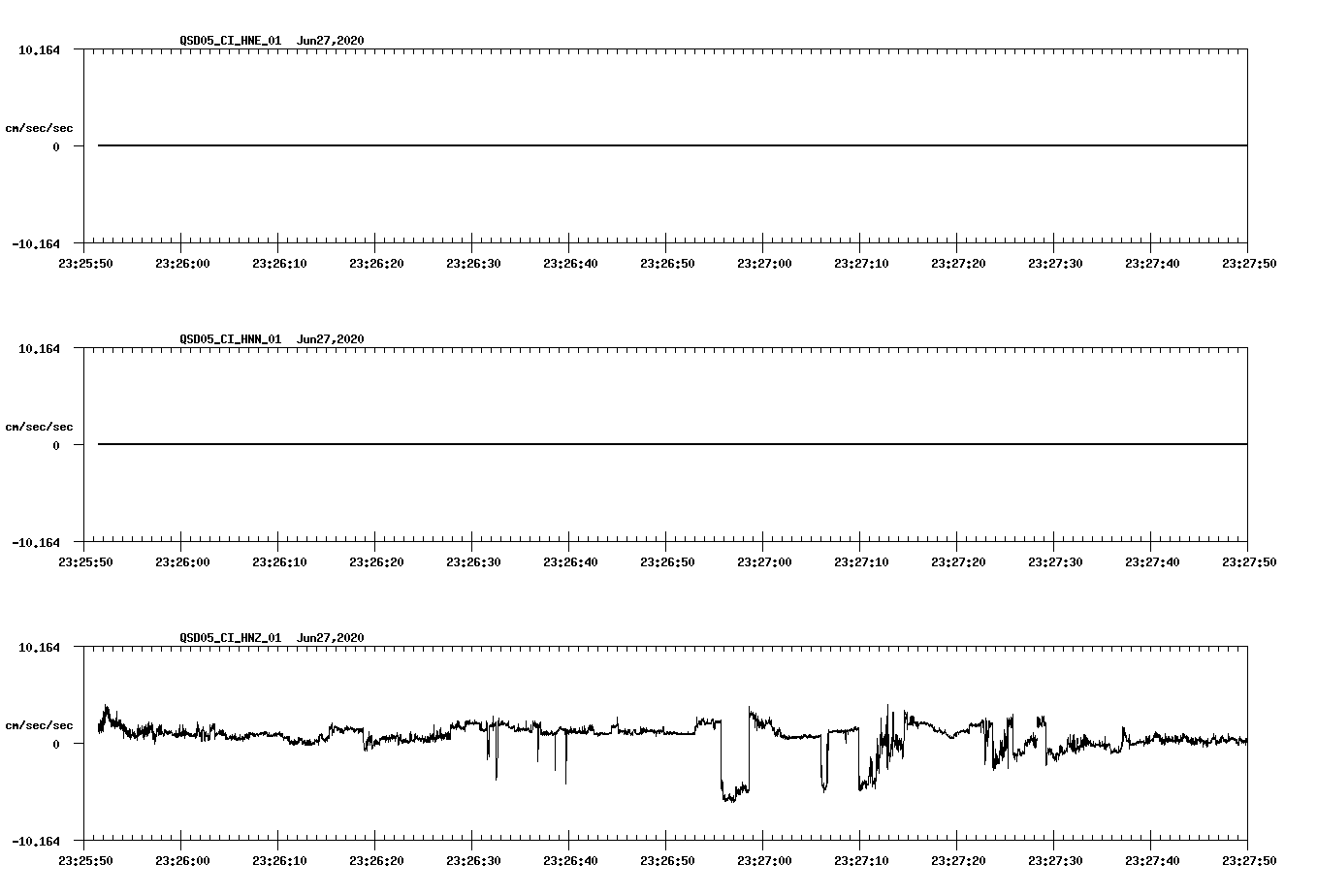Image resolution: width=1317 pixels, height=896 pixels.
Task: Click 23:26:10 time label on HNZ plot
Action: (278, 860)
